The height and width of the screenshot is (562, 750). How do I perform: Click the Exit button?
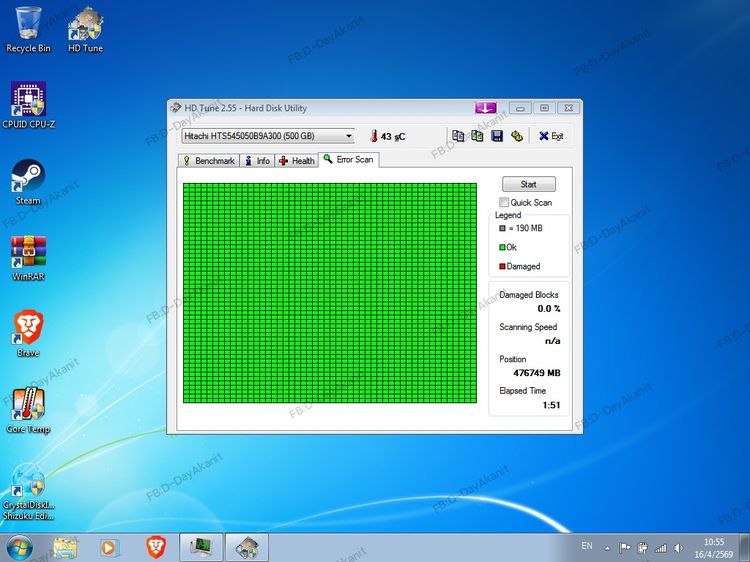point(551,136)
